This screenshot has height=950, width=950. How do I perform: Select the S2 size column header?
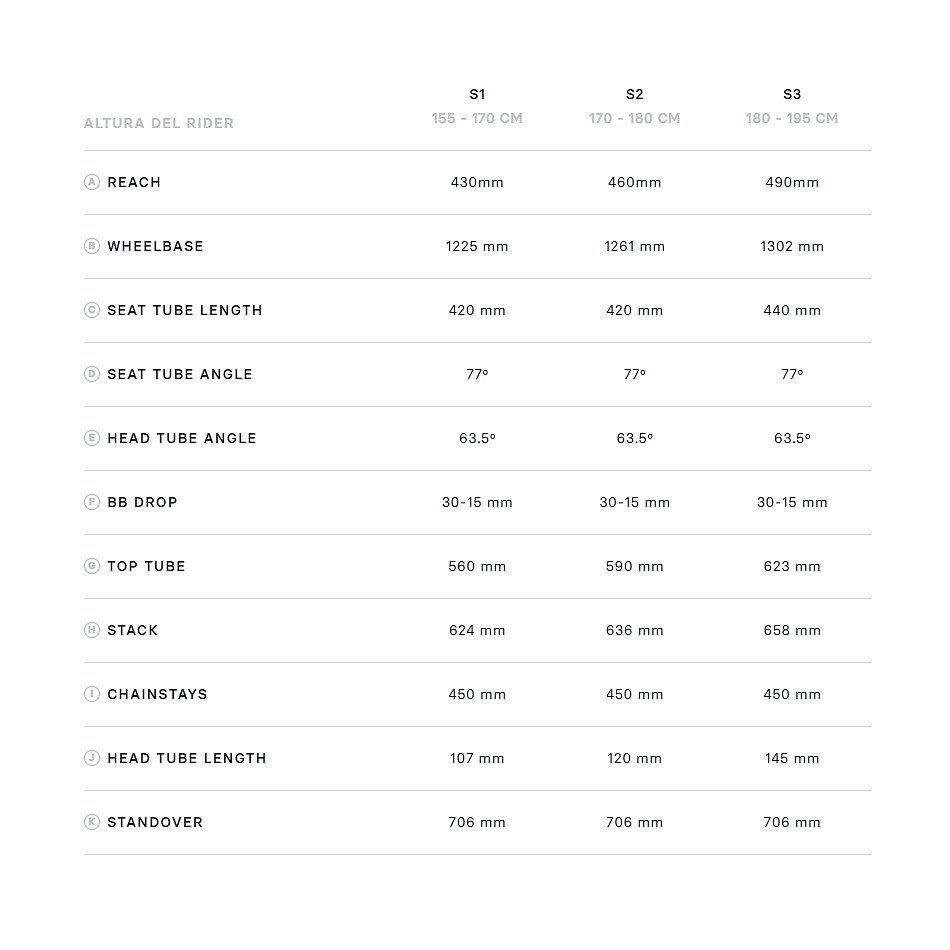point(634,94)
